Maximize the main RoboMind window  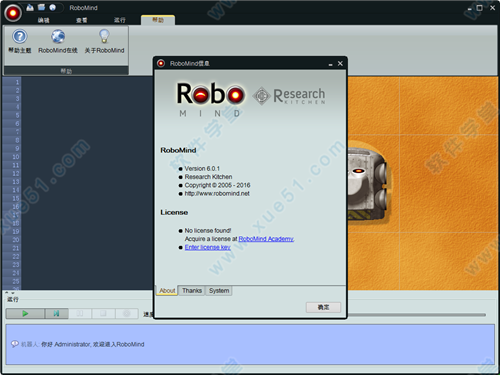tap(479, 8)
